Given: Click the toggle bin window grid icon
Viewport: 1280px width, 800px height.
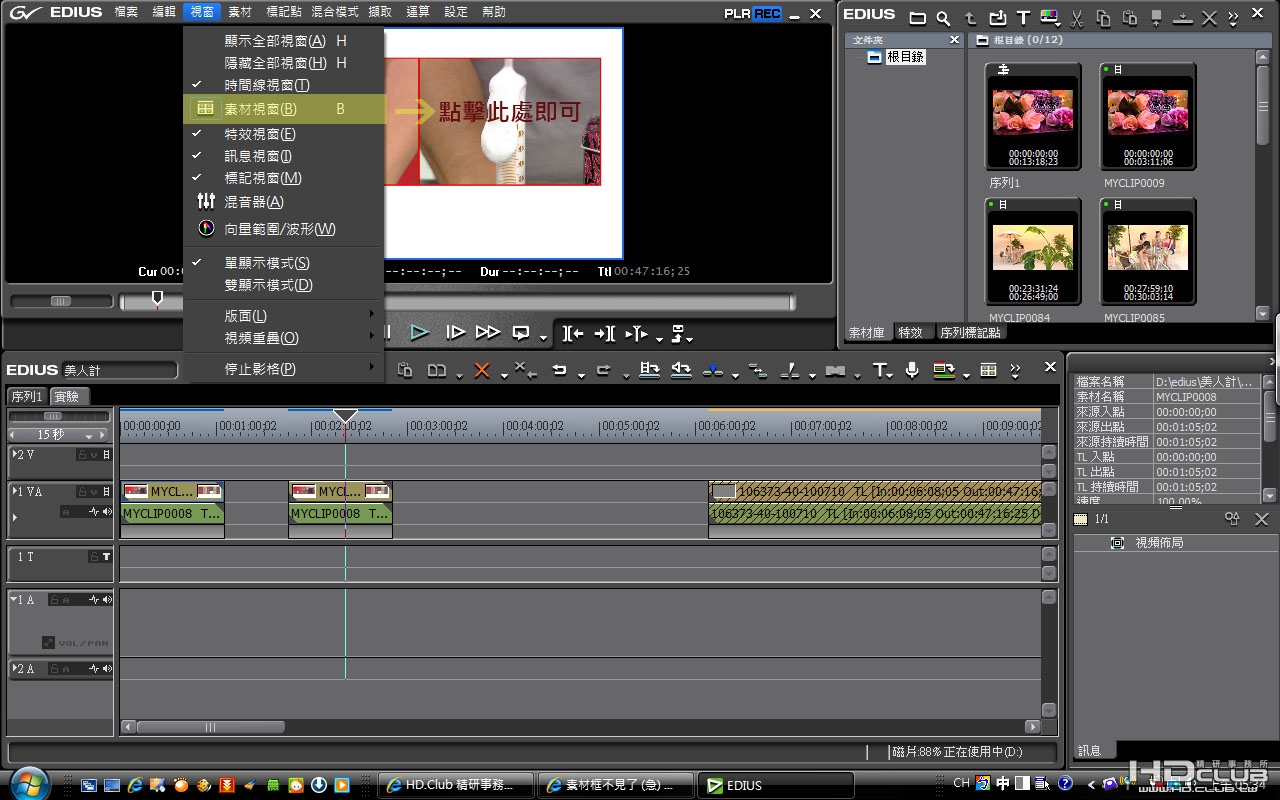Looking at the screenshot, I should [988, 370].
